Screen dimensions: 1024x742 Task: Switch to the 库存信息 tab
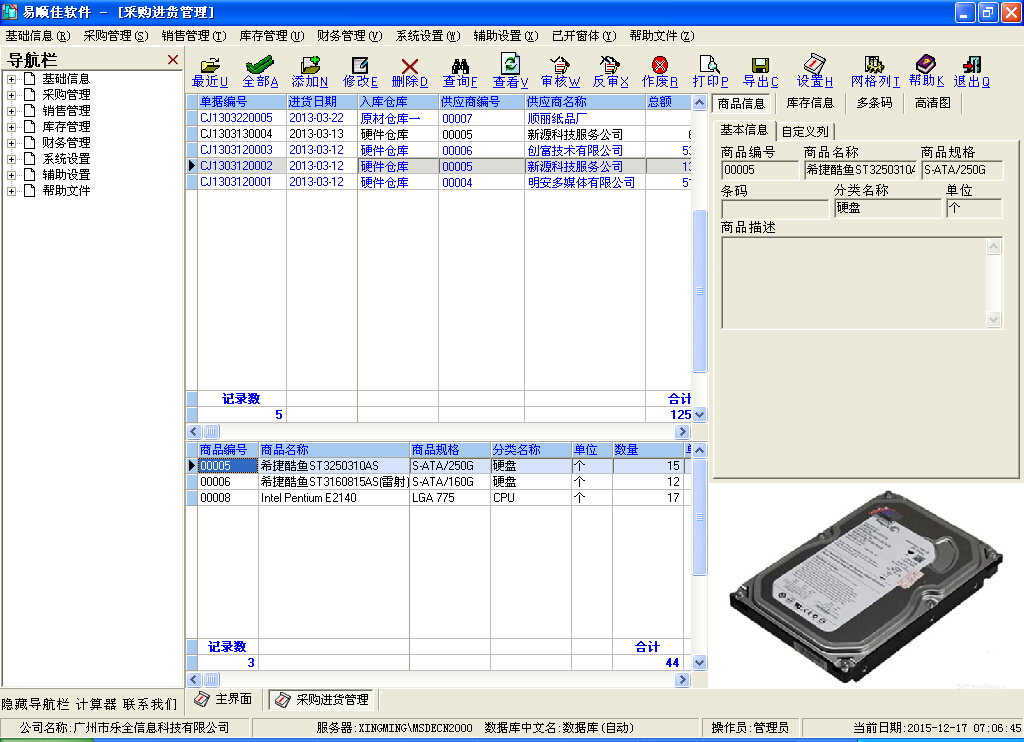809,103
